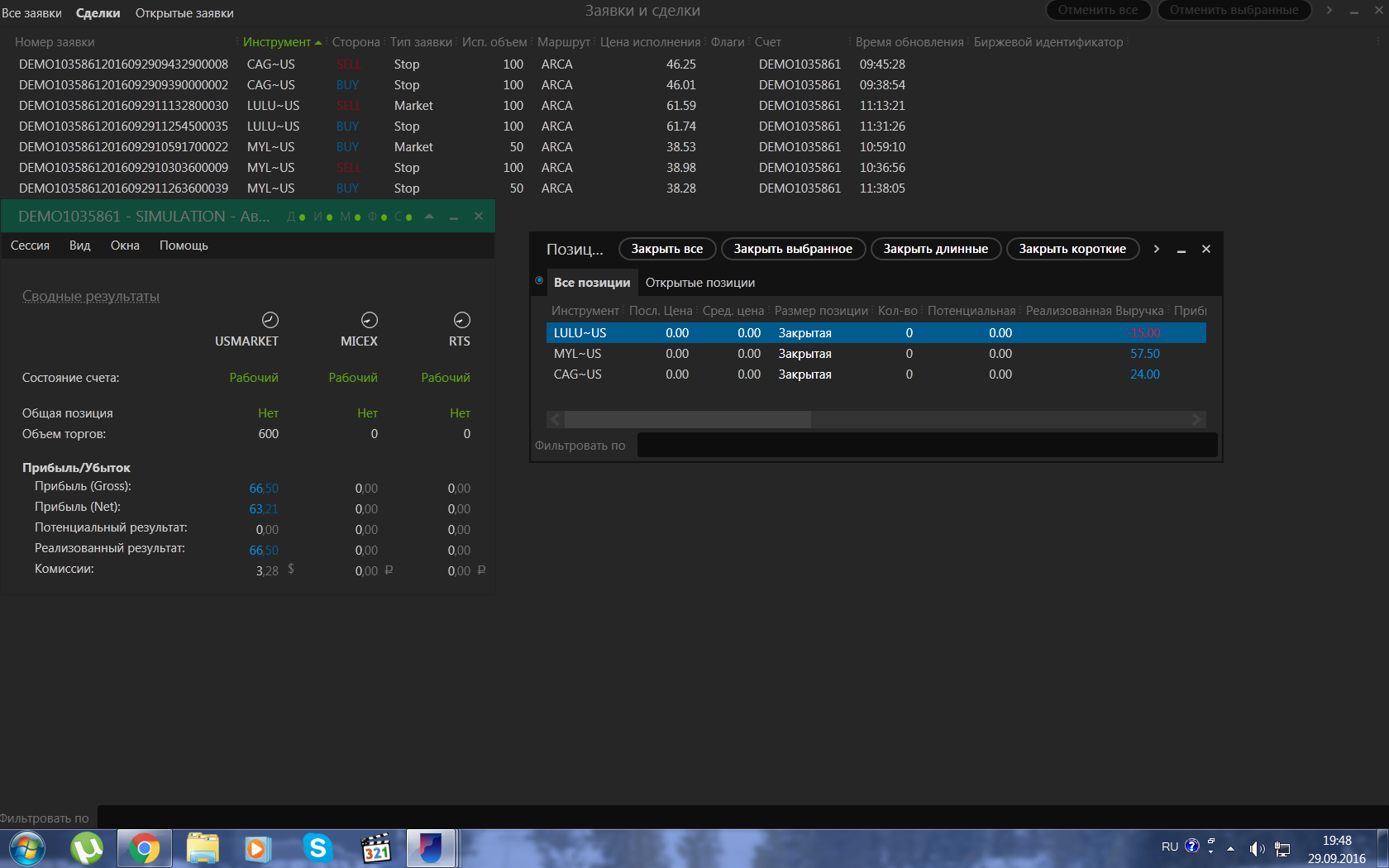The image size is (1389, 868).
Task: Click Закрыть короткие button
Action: click(x=1072, y=249)
